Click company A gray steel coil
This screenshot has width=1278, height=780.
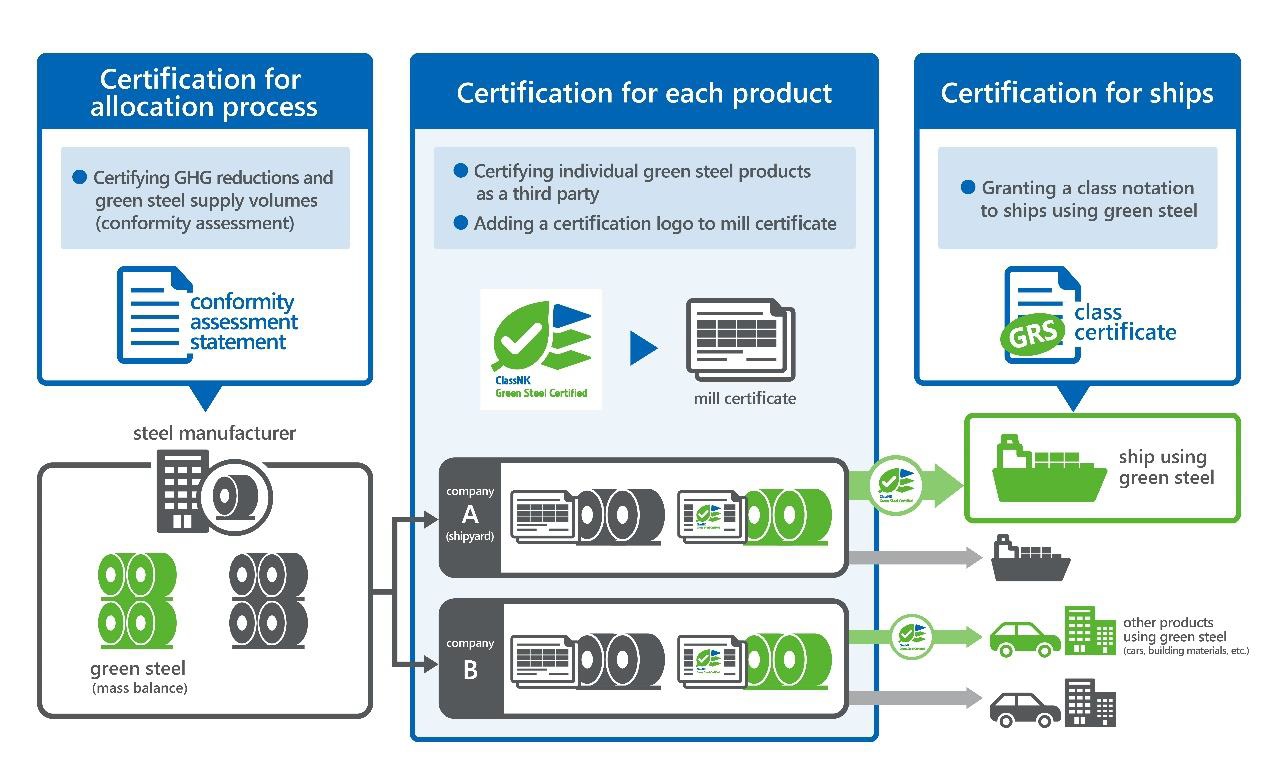[x=621, y=516]
